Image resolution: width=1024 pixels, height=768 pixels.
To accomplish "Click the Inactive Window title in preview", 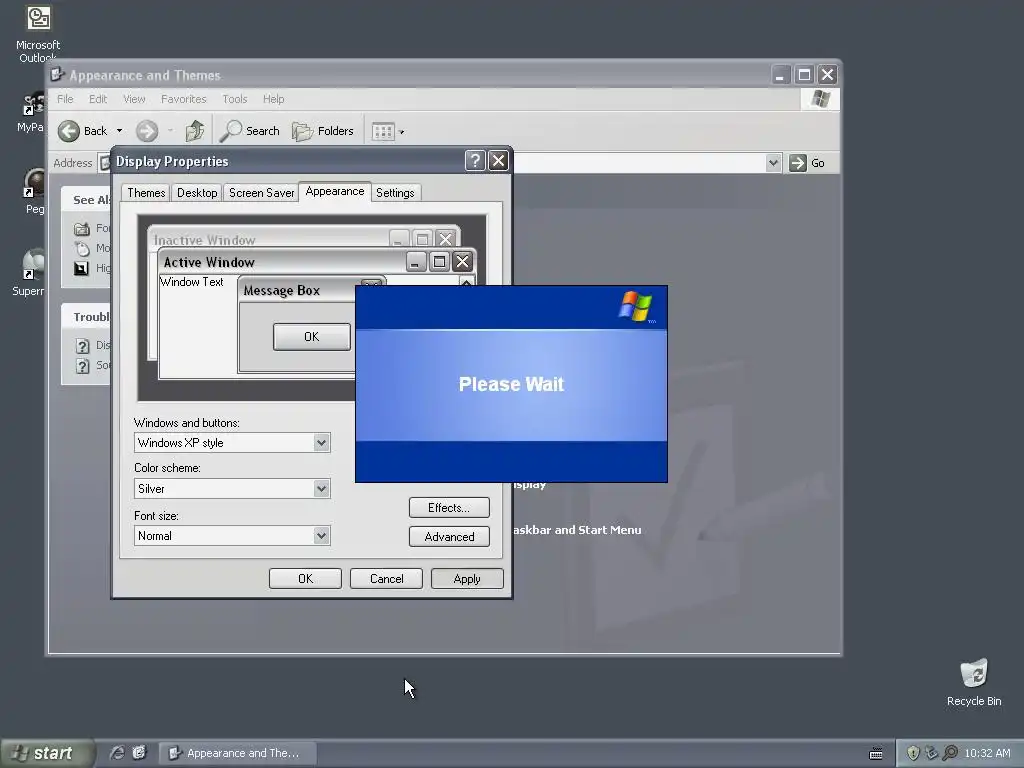I will (204, 240).
